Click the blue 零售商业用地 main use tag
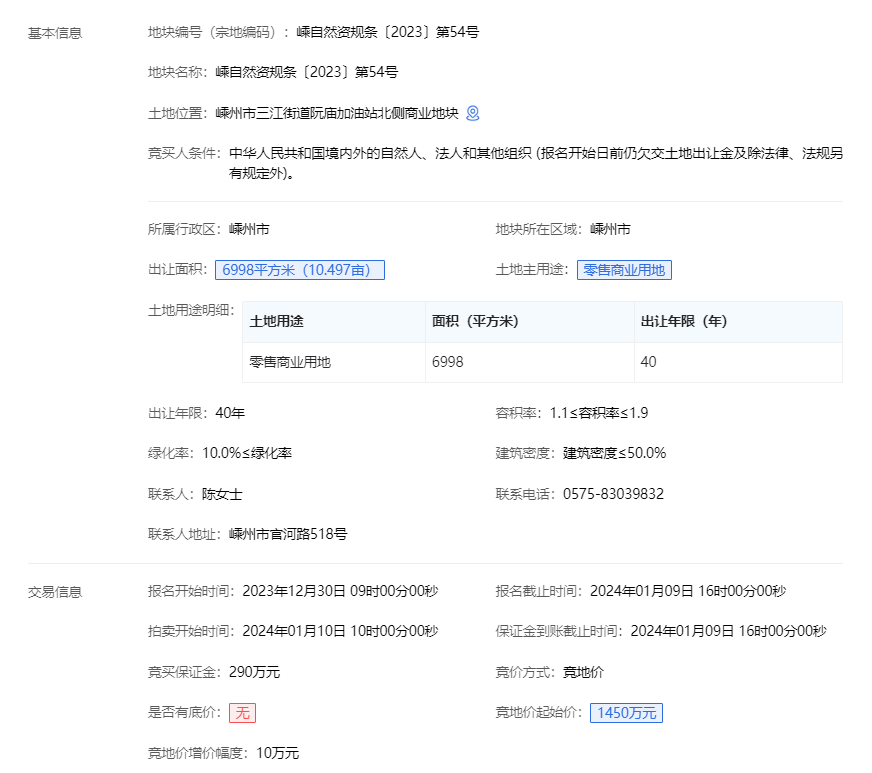 click(x=624, y=270)
